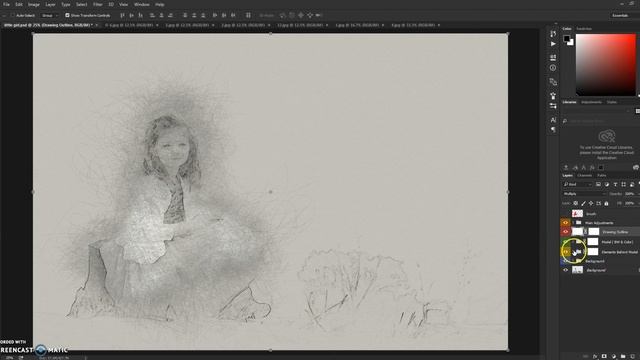Click the foreground color swatch
The height and width of the screenshot is (360, 640).
click(567, 39)
